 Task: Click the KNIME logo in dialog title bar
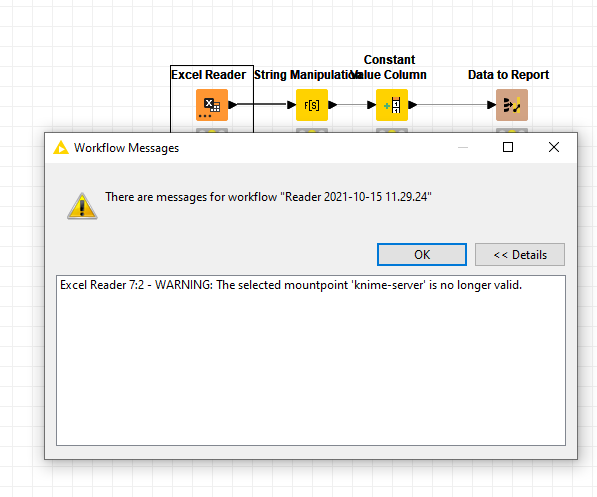click(61, 147)
